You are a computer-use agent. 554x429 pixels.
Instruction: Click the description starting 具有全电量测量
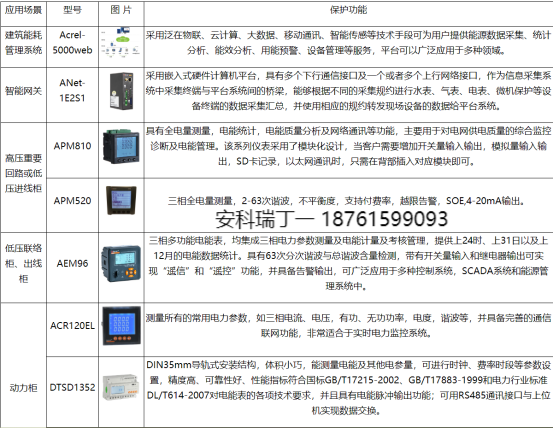(348, 146)
